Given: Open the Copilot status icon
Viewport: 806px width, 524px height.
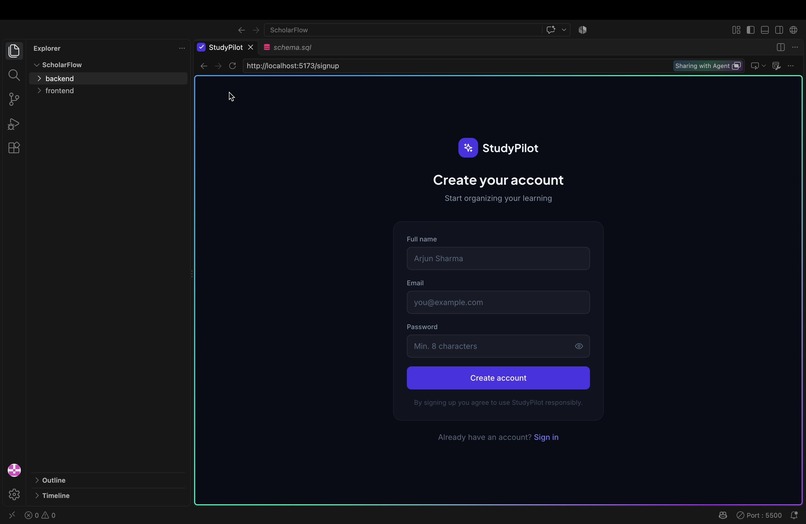Looking at the screenshot, I should [723, 515].
